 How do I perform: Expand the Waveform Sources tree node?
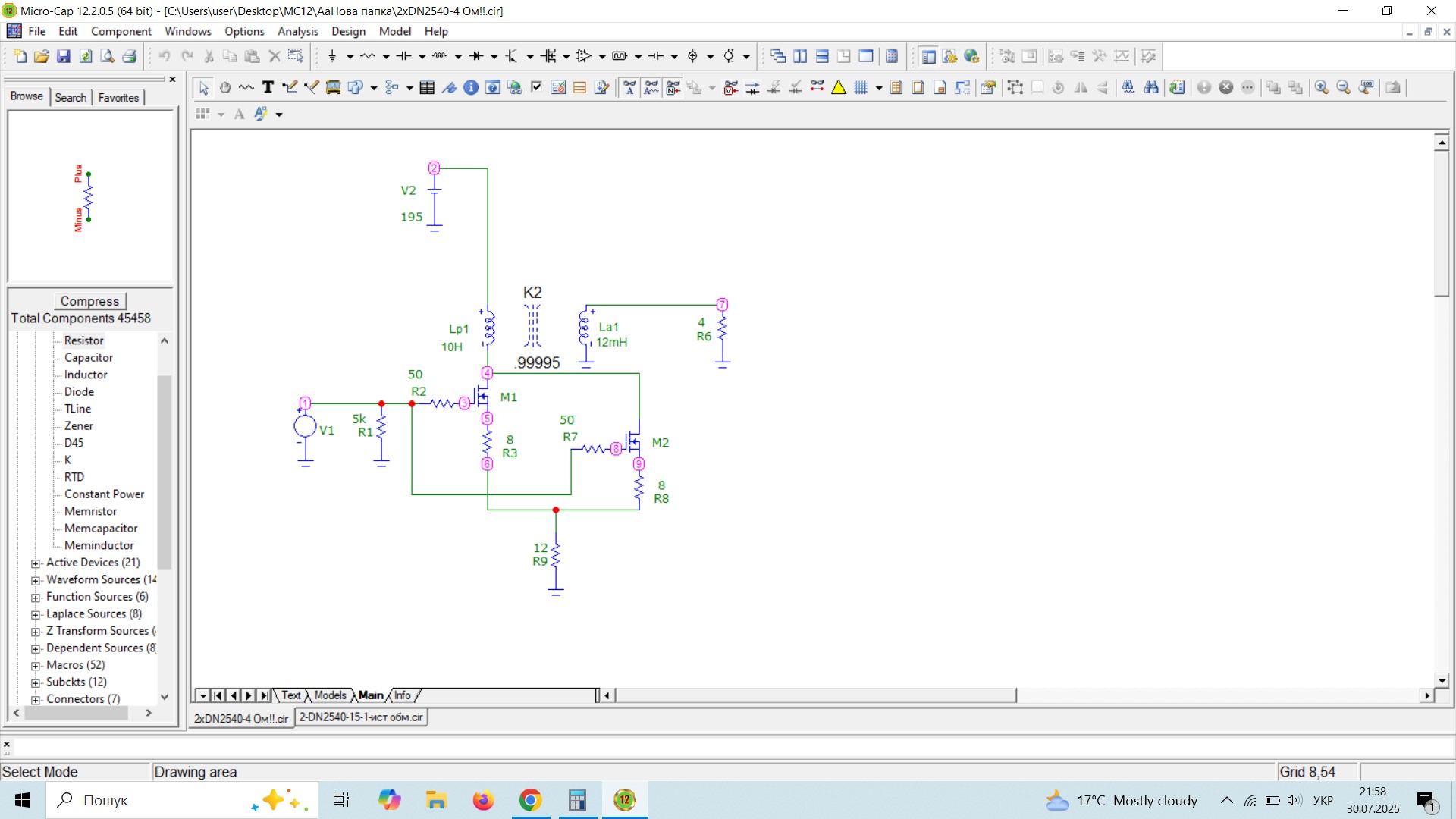[x=36, y=580]
